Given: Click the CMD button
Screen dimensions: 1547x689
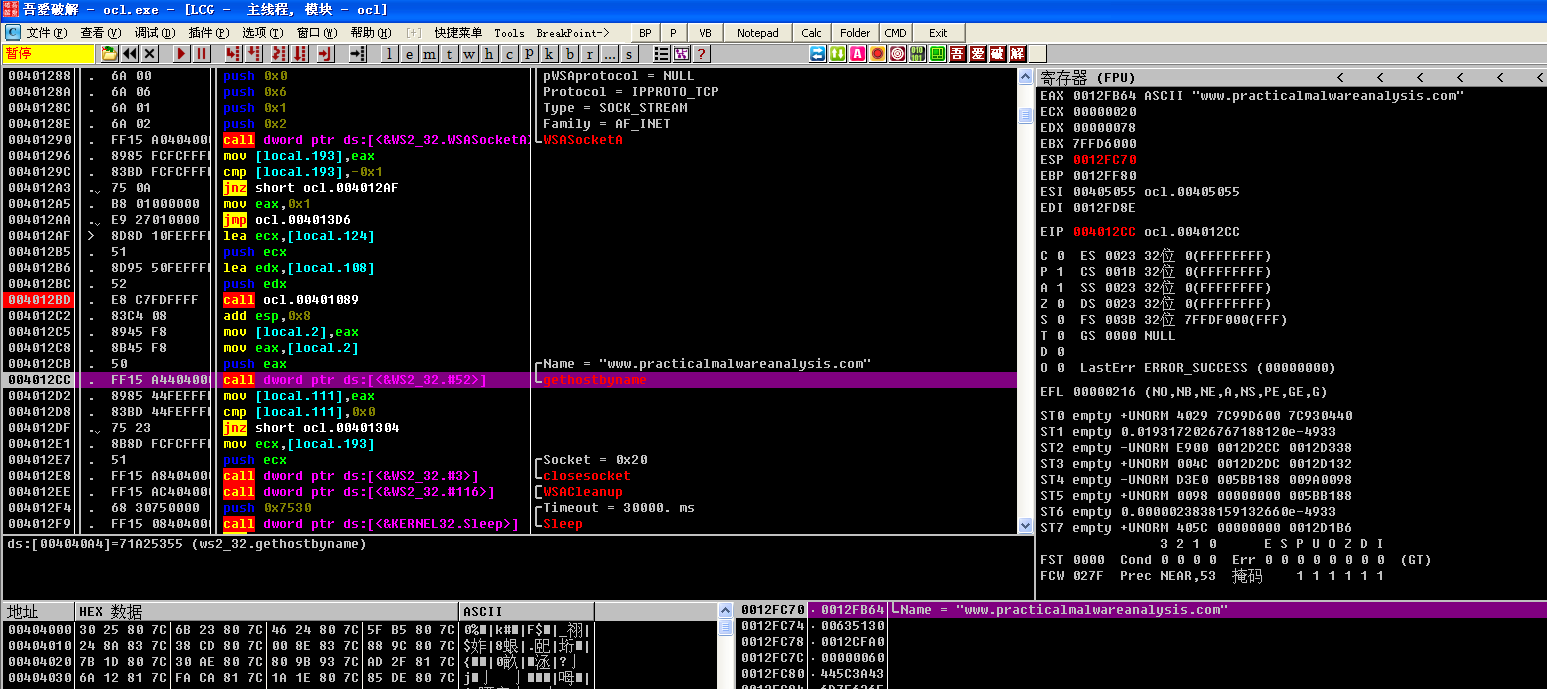Looking at the screenshot, I should 896,33.
